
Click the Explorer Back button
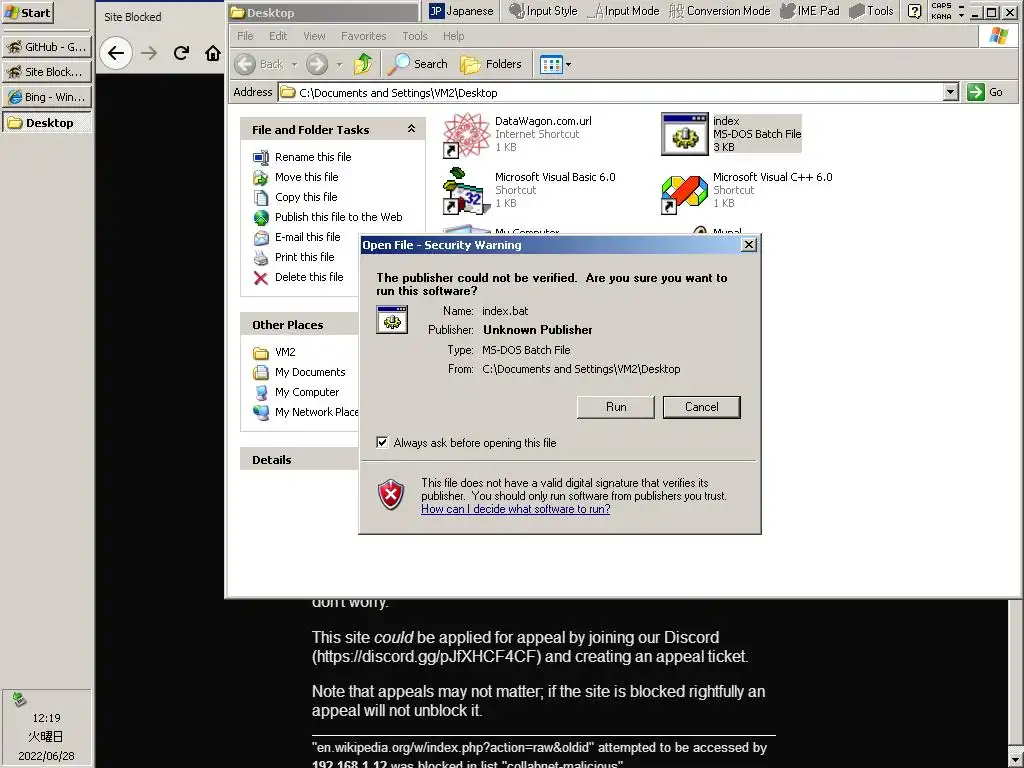pos(260,64)
